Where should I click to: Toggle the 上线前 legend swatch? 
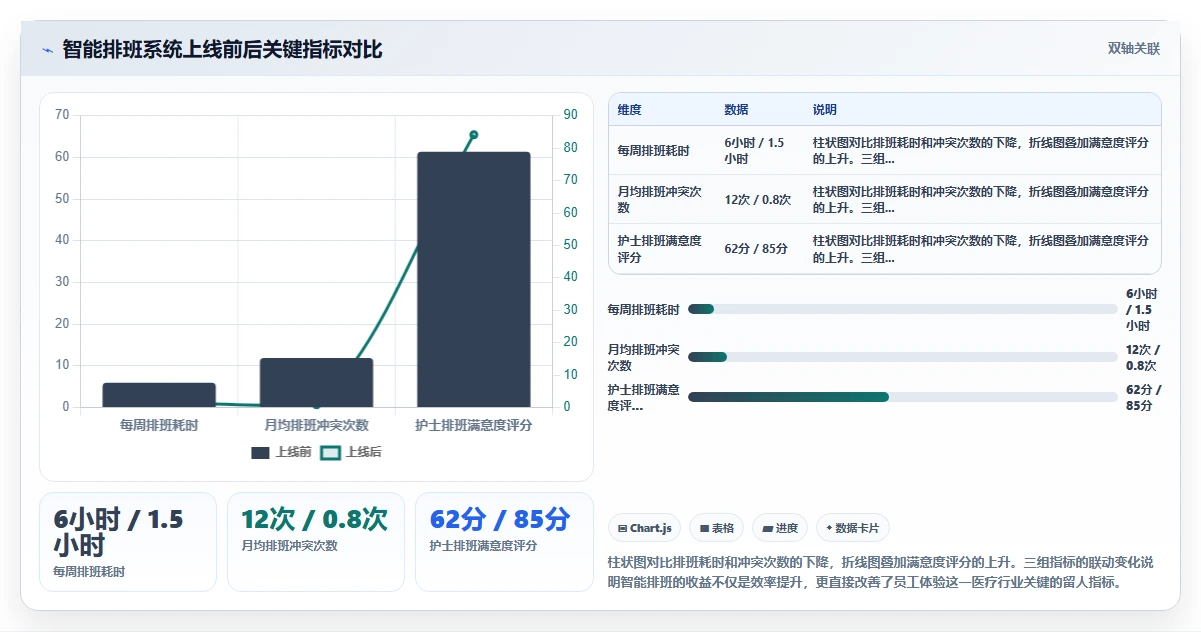coord(261,453)
